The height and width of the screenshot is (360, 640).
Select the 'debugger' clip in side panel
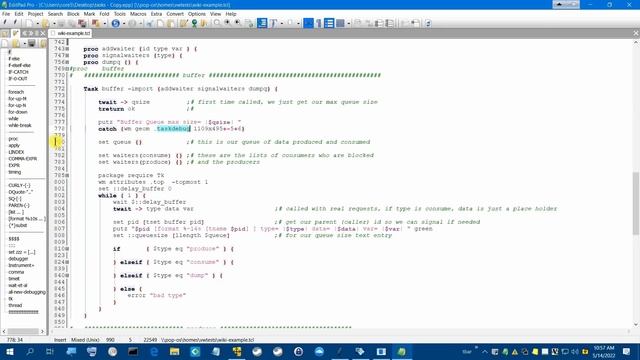(18, 259)
